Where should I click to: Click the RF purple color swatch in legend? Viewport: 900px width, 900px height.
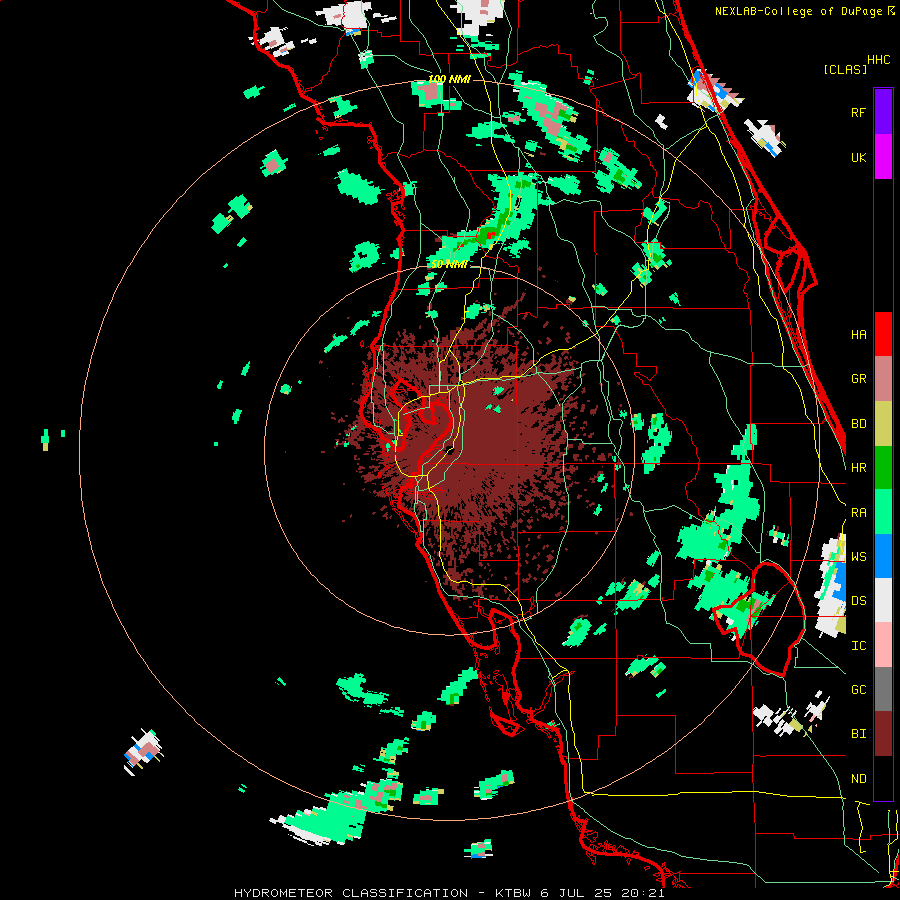pos(883,112)
